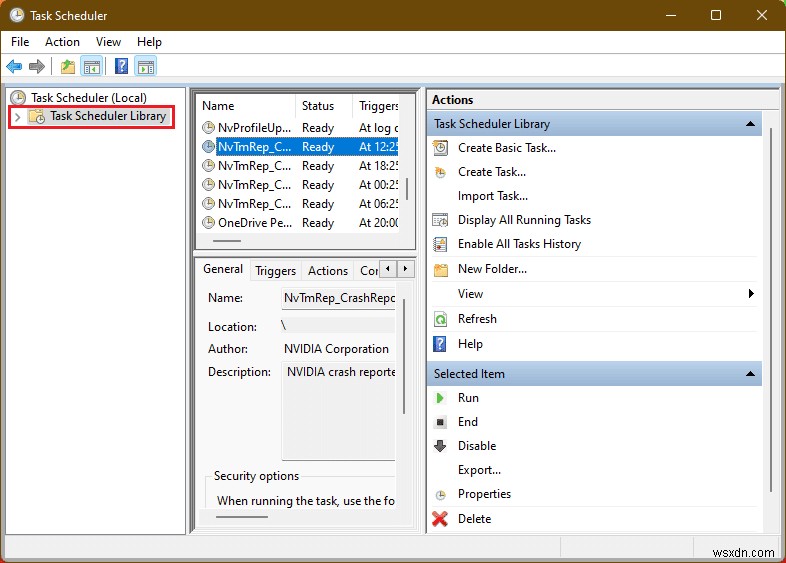This screenshot has height=563, width=786.
Task: Click the green Refresh icon
Action: [x=440, y=319]
